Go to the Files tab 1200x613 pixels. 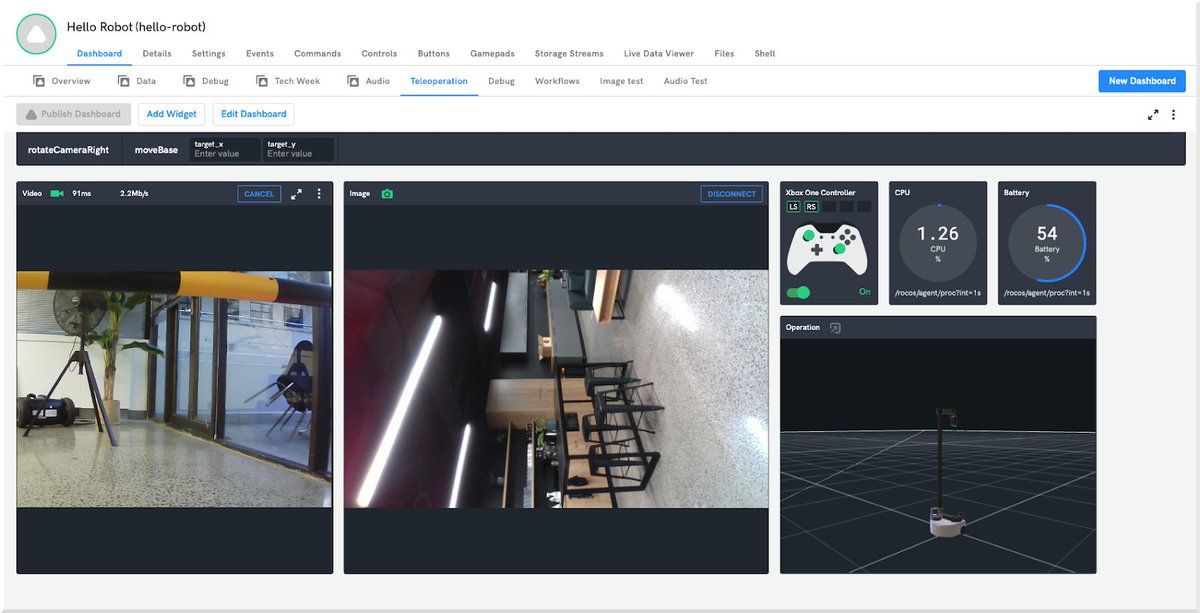pos(724,54)
